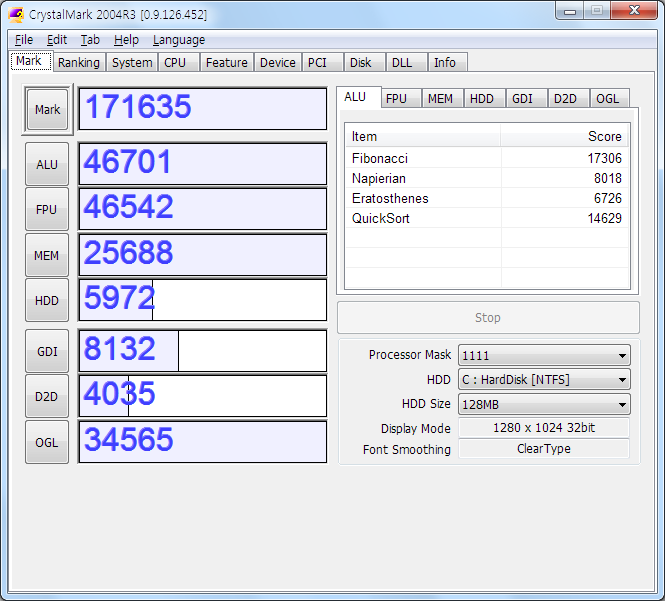This screenshot has height=601, width=665.
Task: Click the Score column header
Action: click(x=564, y=136)
